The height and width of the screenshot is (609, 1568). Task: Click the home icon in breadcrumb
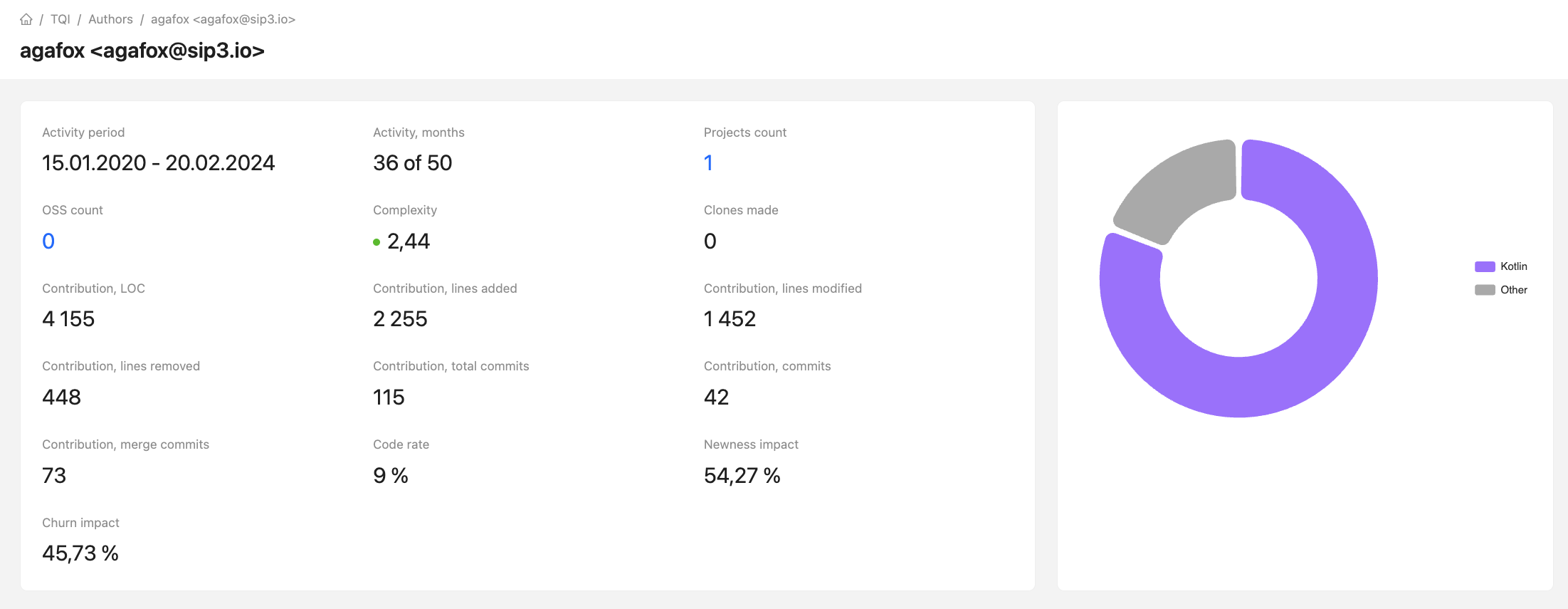26,19
